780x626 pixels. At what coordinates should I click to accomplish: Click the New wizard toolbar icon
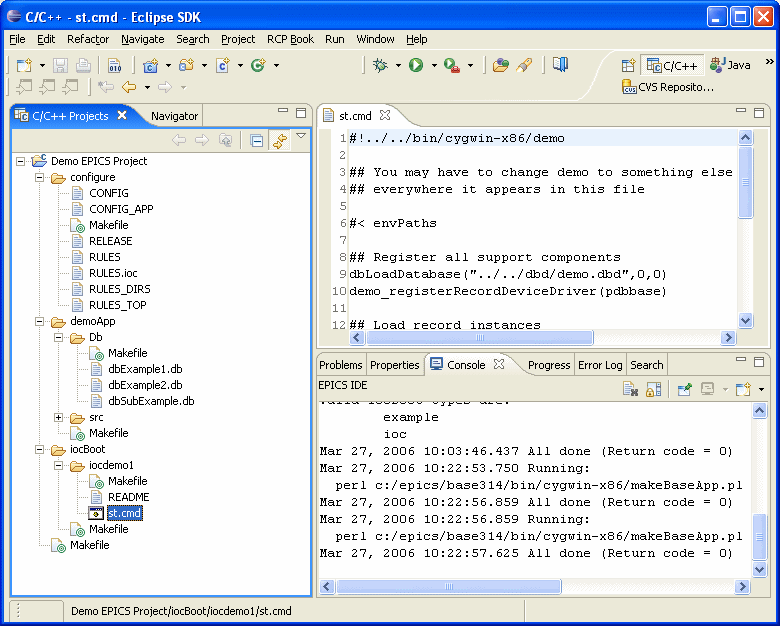[x=24, y=65]
